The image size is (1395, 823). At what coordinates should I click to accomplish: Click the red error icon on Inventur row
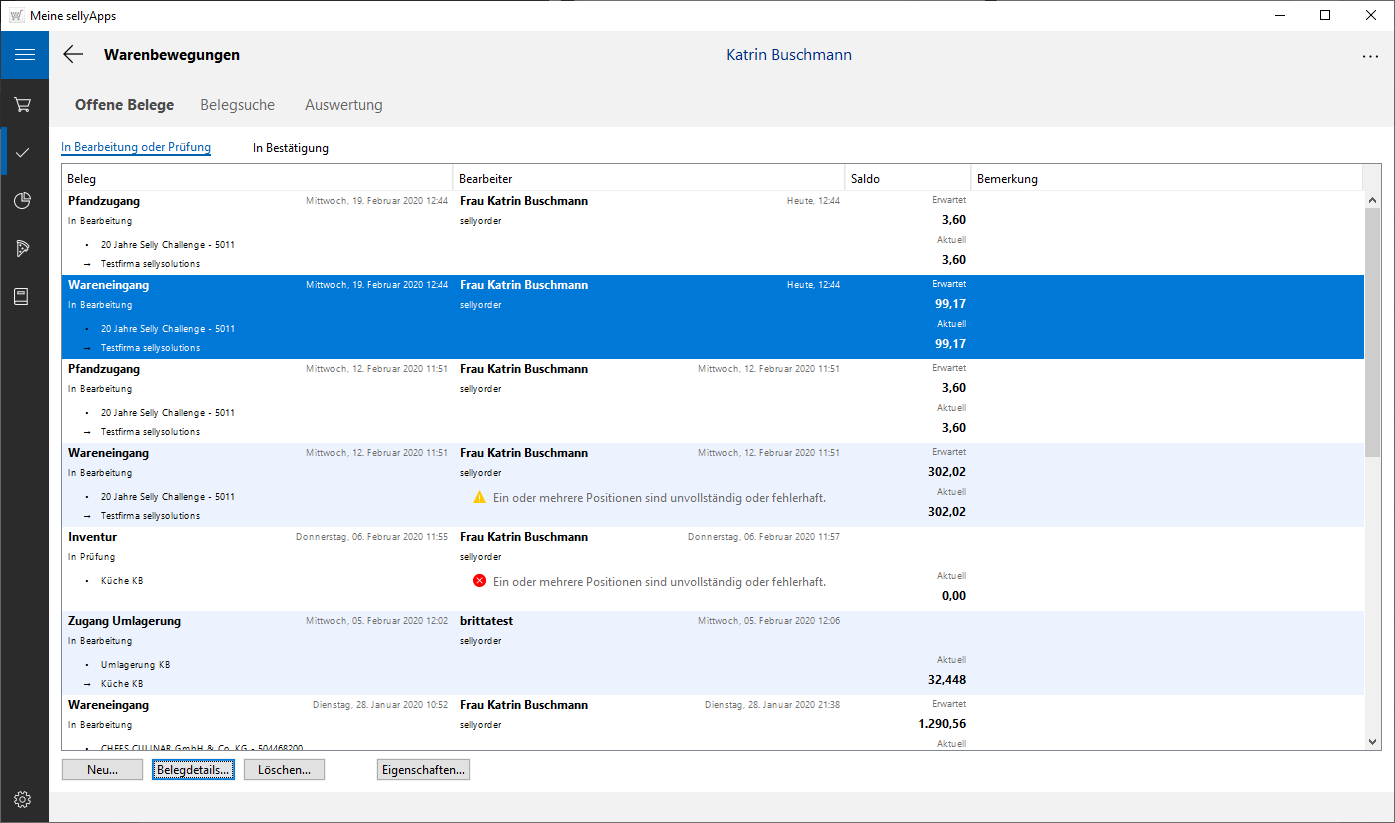click(479, 580)
